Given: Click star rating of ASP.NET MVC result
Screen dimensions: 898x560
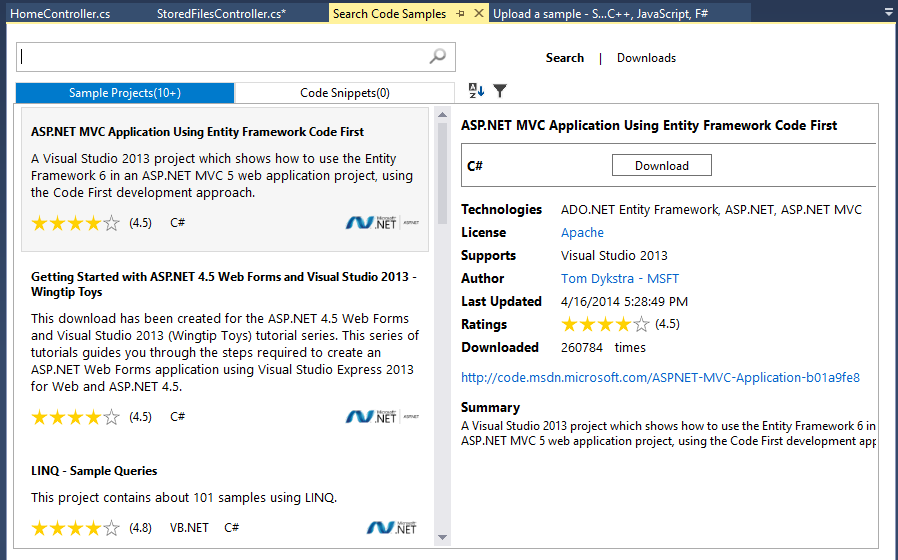Looking at the screenshot, I should pyautogui.click(x=76, y=223).
